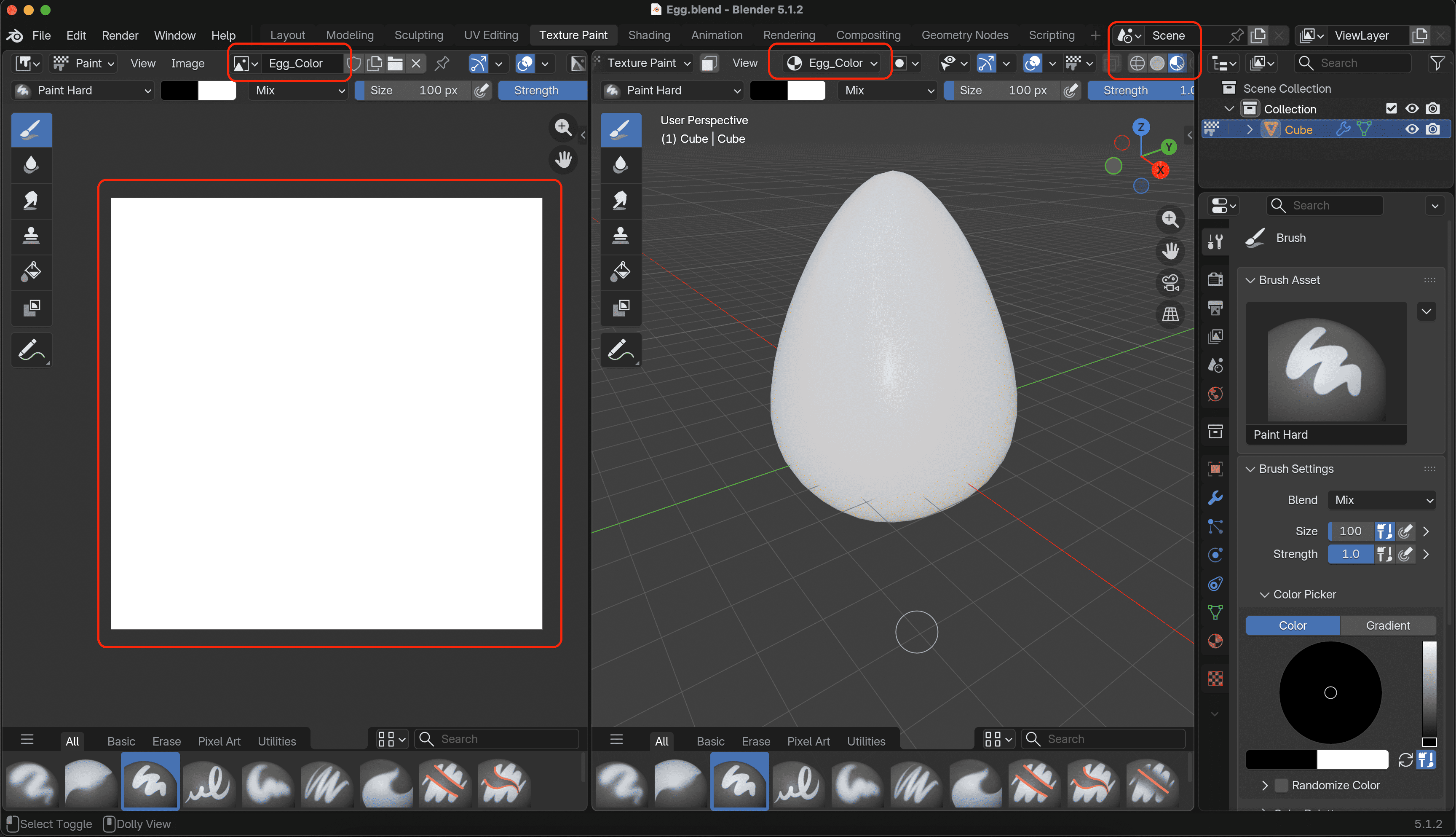
Task: Click the swap colors icon in Color Picker
Action: (x=1405, y=760)
